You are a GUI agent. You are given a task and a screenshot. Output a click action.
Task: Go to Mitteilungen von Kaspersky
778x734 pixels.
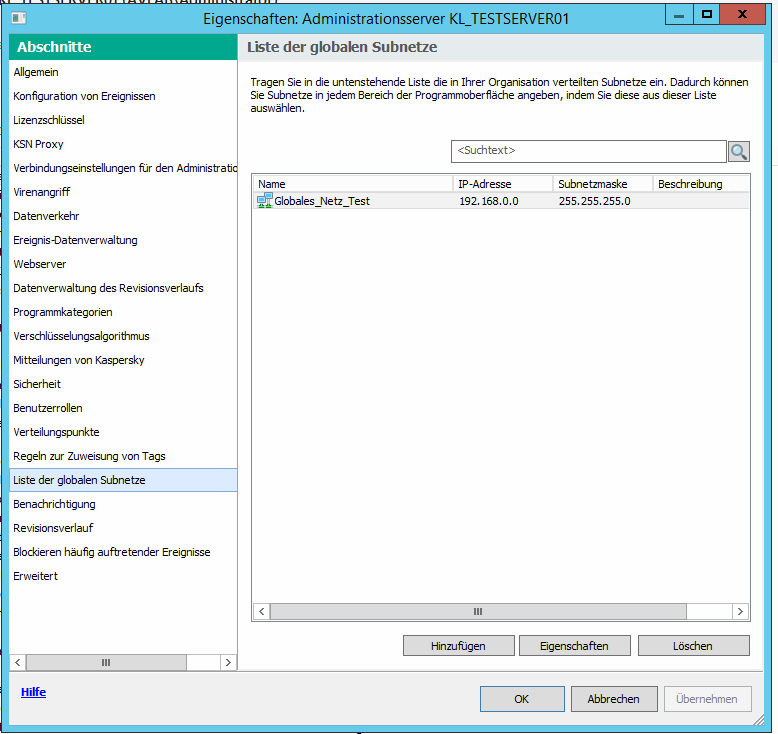79,360
